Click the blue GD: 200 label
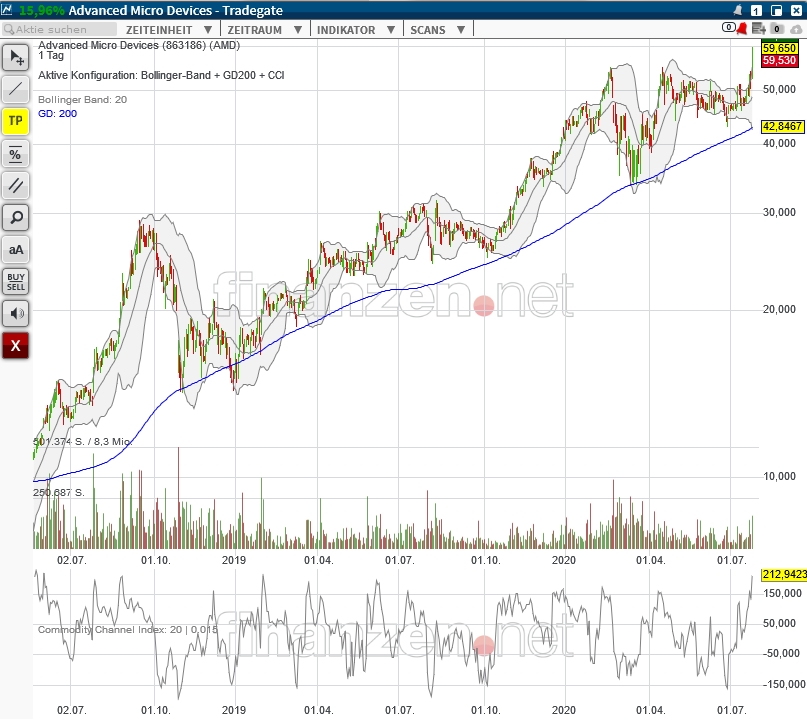Viewport: 807px width, 721px height. (x=58, y=113)
